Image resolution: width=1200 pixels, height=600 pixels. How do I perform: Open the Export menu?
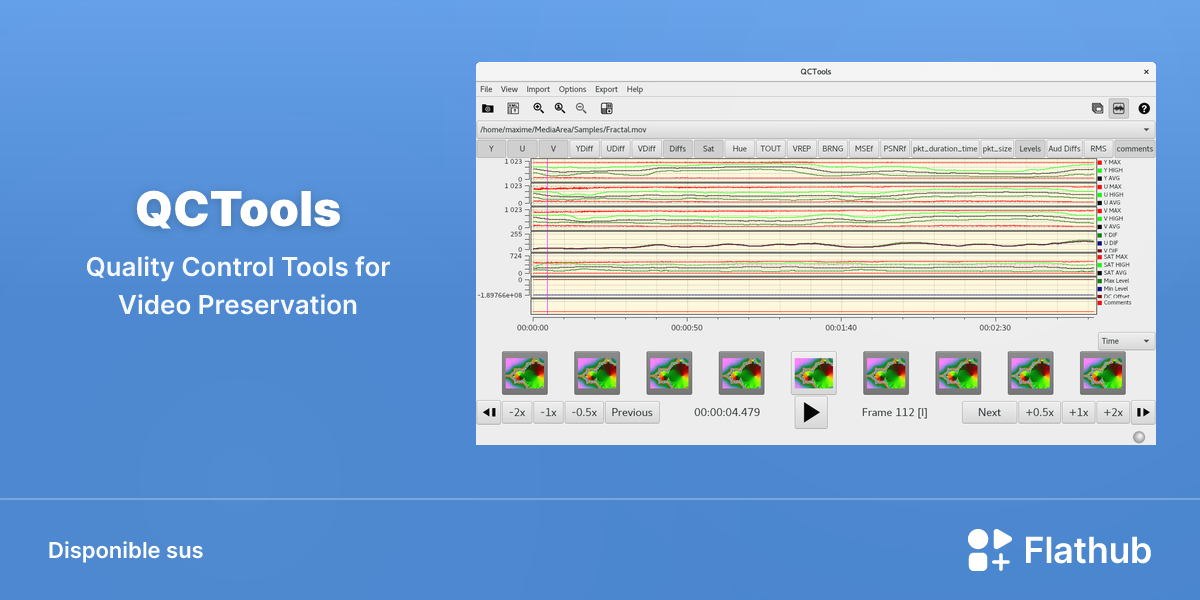(606, 89)
